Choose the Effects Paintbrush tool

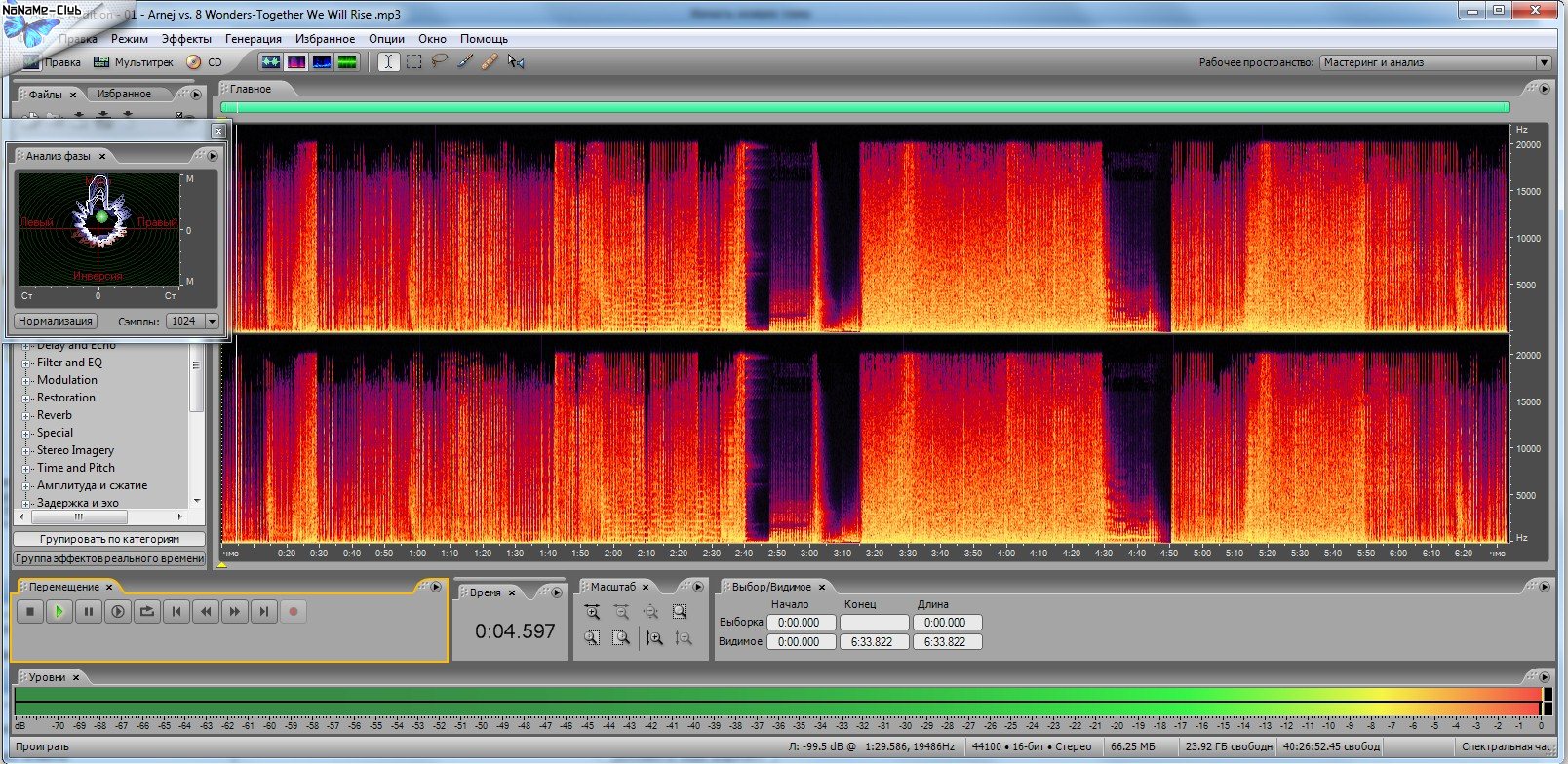[465, 62]
